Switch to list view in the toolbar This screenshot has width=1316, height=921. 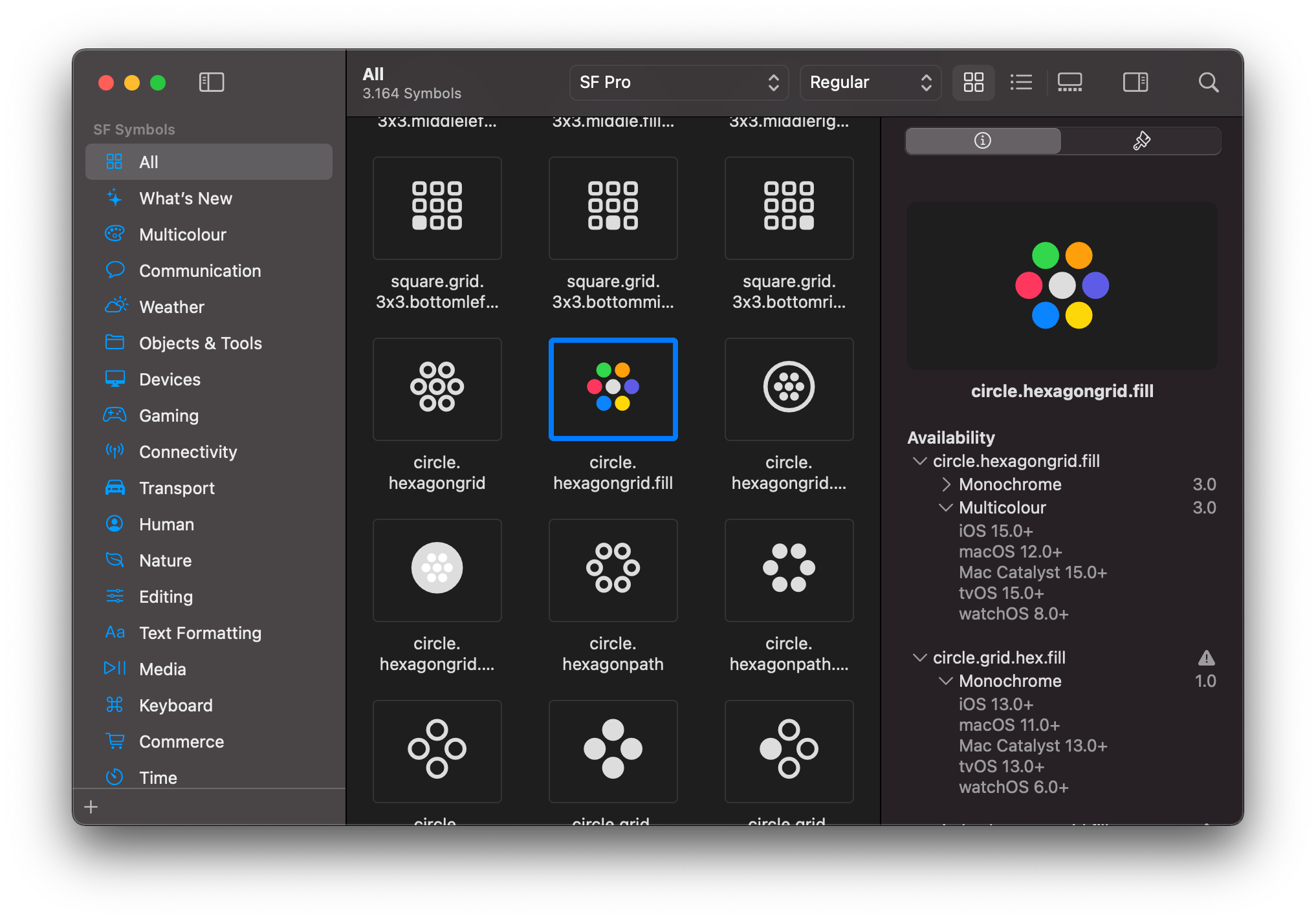1021,82
